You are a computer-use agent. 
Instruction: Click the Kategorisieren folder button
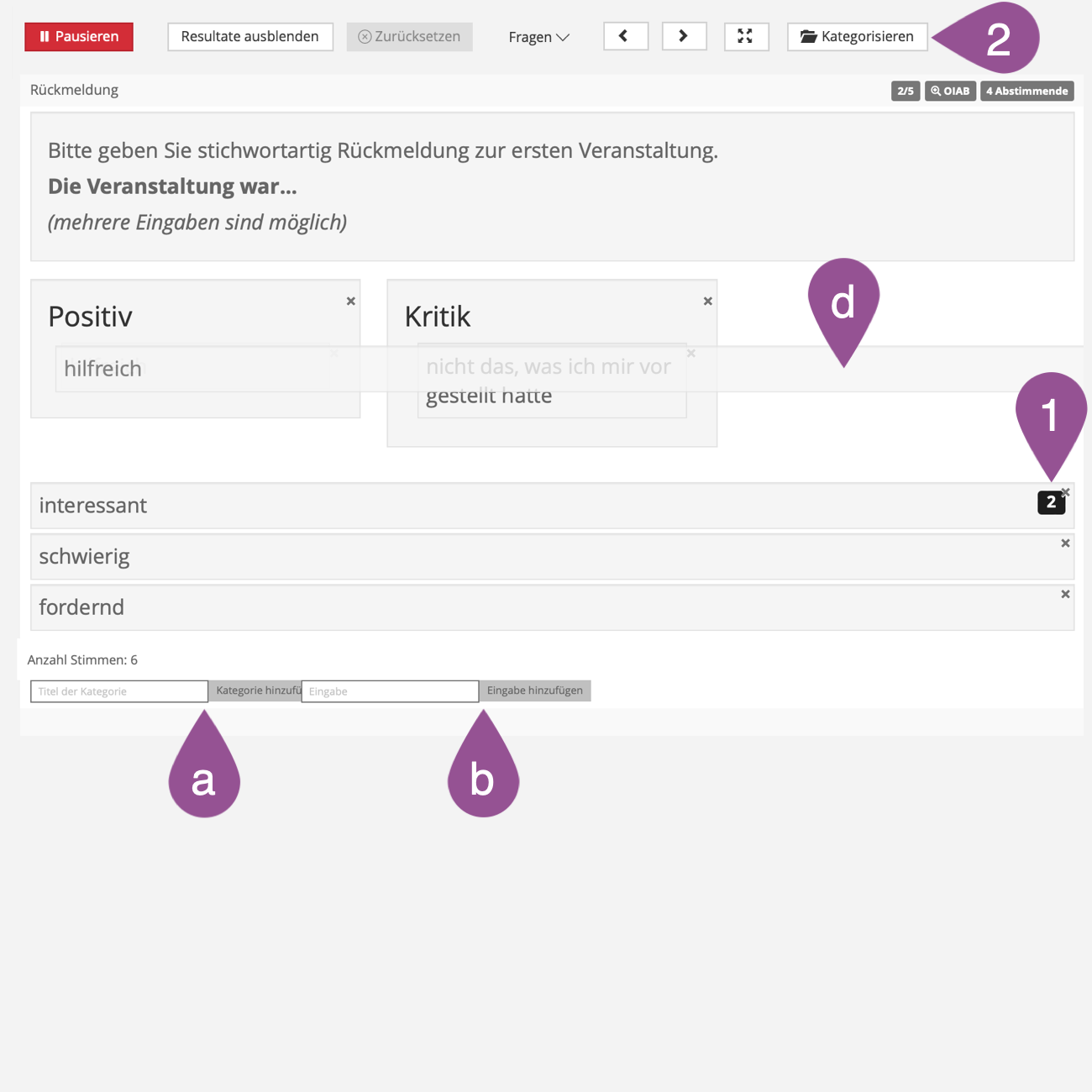(857, 37)
